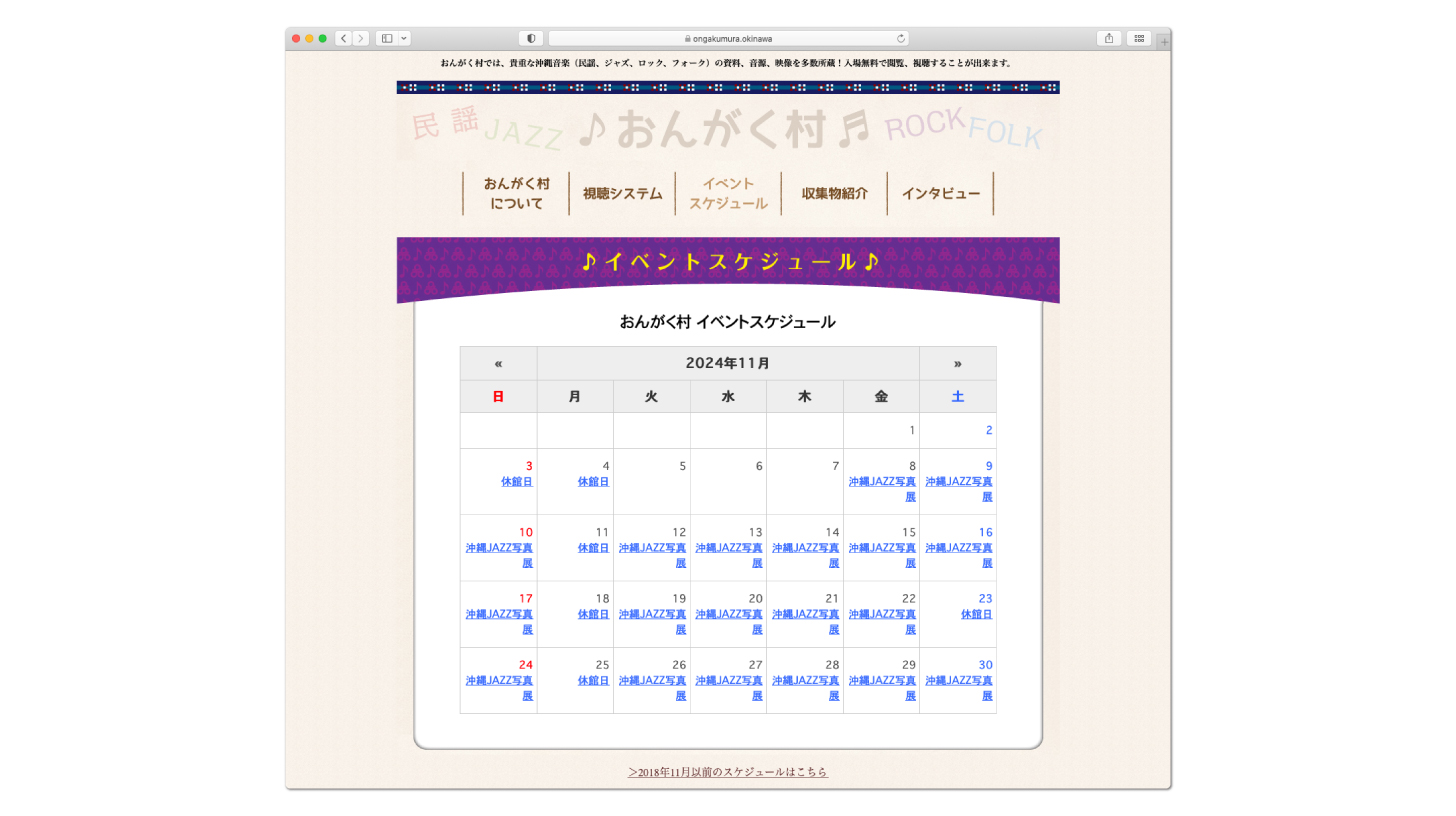
Task: Open the おんがく村について menu item
Action: 516,194
